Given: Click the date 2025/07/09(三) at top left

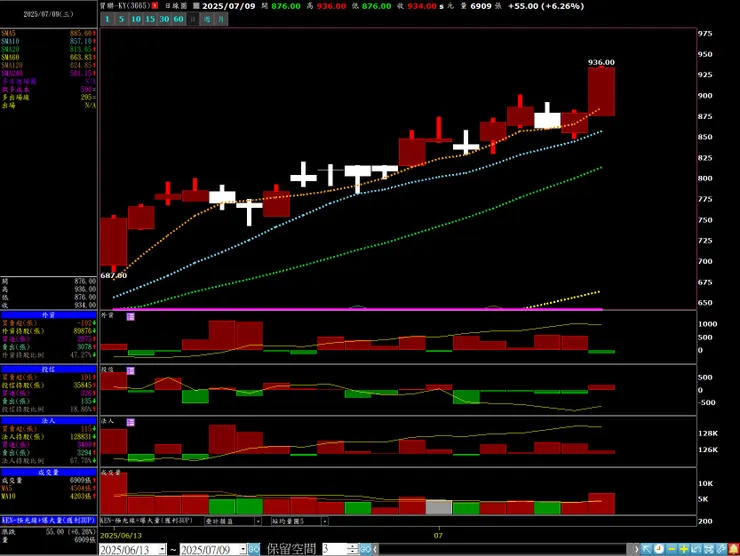Looking at the screenshot, I should [48, 14].
